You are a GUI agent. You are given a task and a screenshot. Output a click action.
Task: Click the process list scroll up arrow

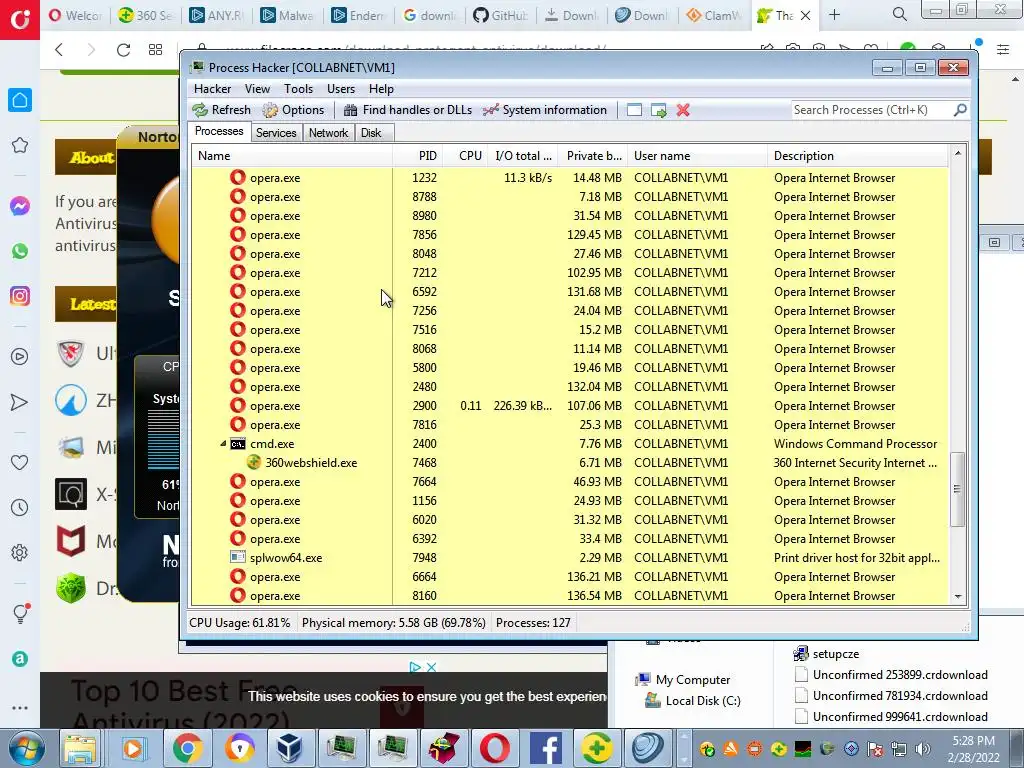coord(957,153)
